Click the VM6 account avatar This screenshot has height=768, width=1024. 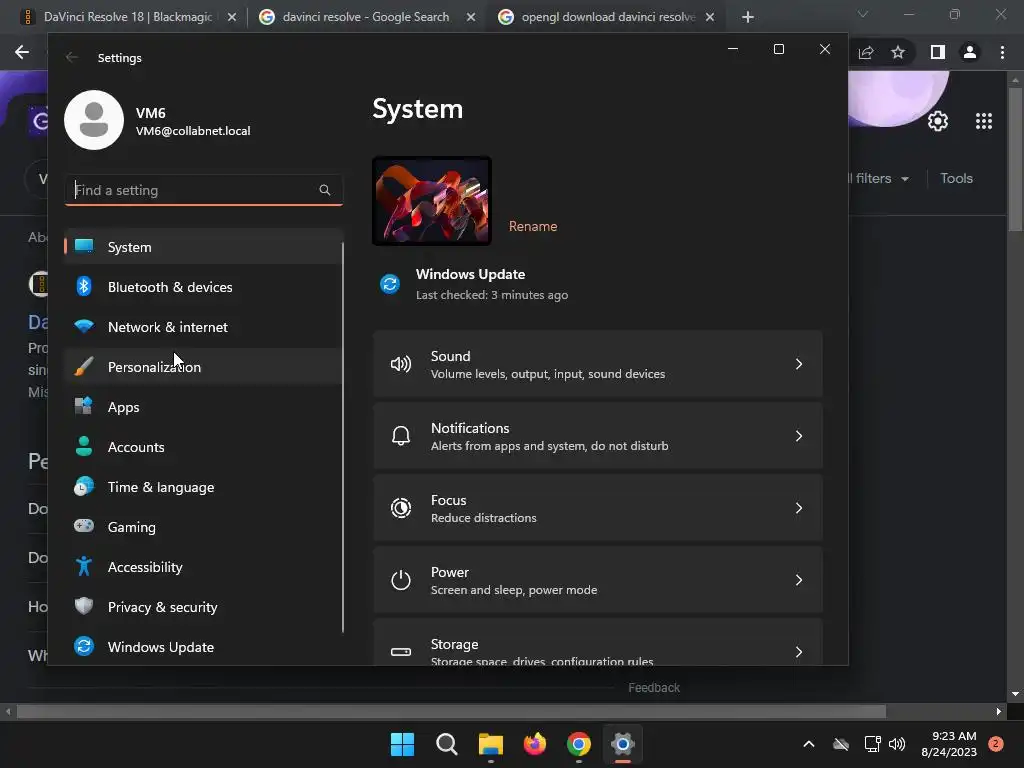point(94,120)
